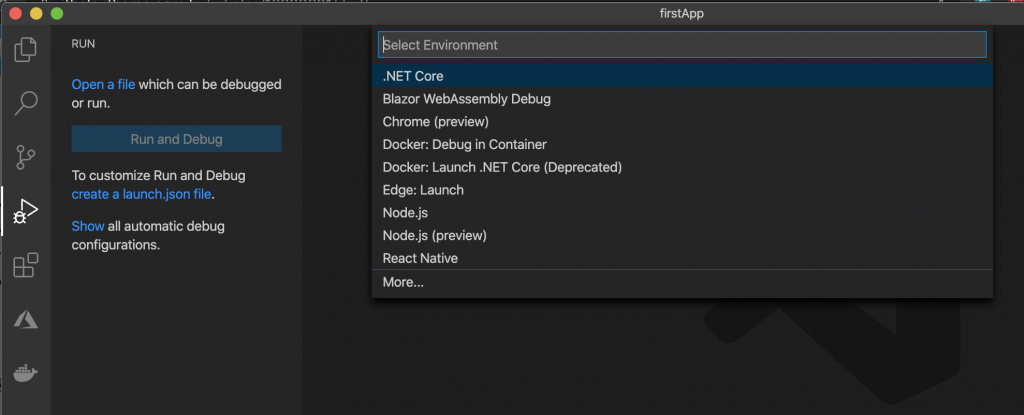Click 'Show' automatic debug configurations link
This screenshot has height=415, width=1024.
point(88,226)
